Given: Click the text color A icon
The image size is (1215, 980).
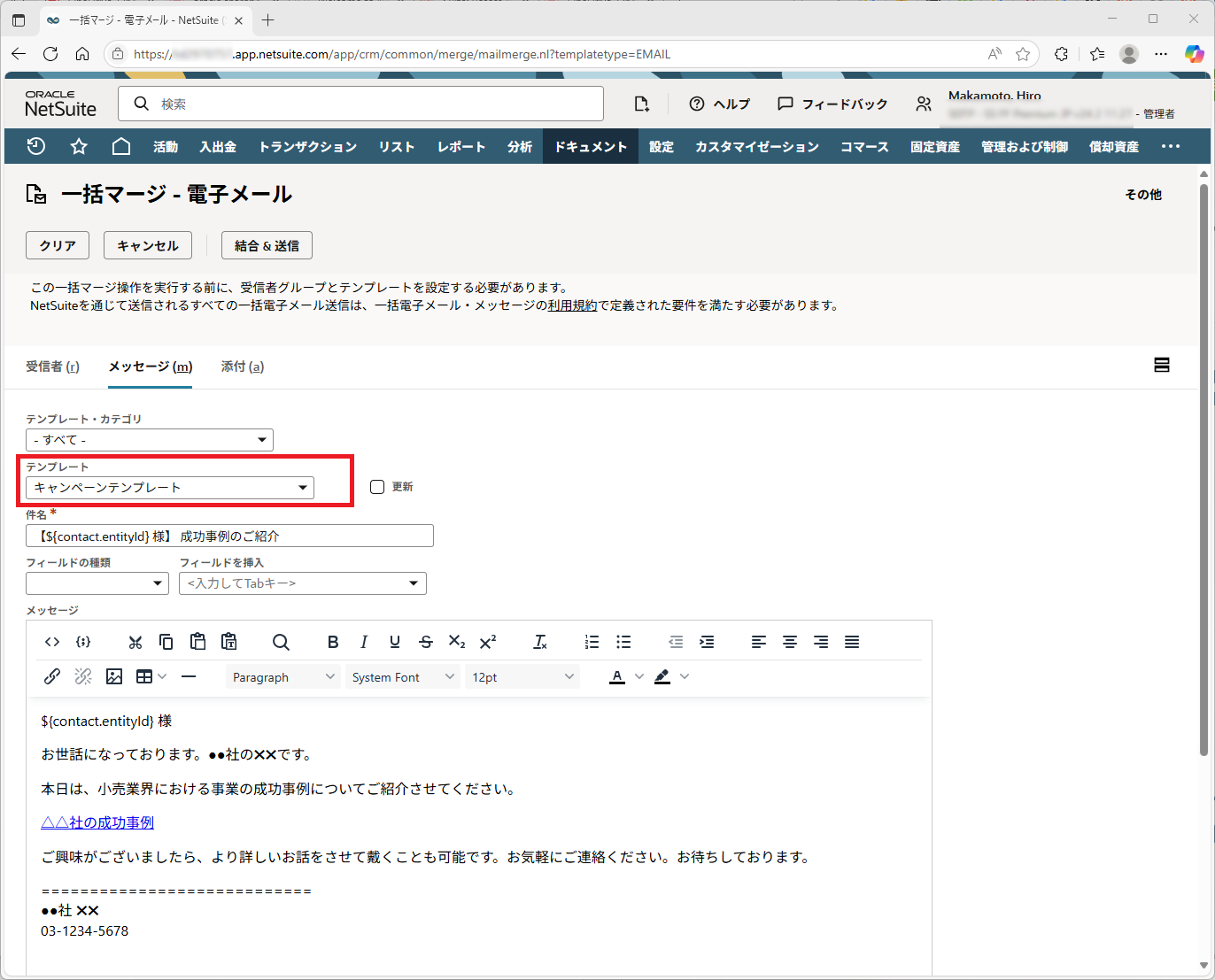Looking at the screenshot, I should click(617, 676).
